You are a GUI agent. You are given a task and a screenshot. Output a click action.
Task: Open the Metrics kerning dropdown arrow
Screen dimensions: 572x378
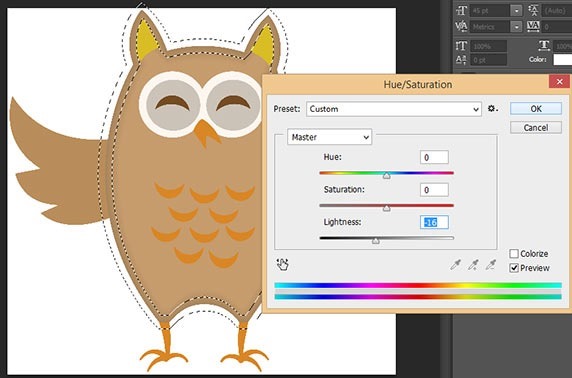pyautogui.click(x=516, y=27)
